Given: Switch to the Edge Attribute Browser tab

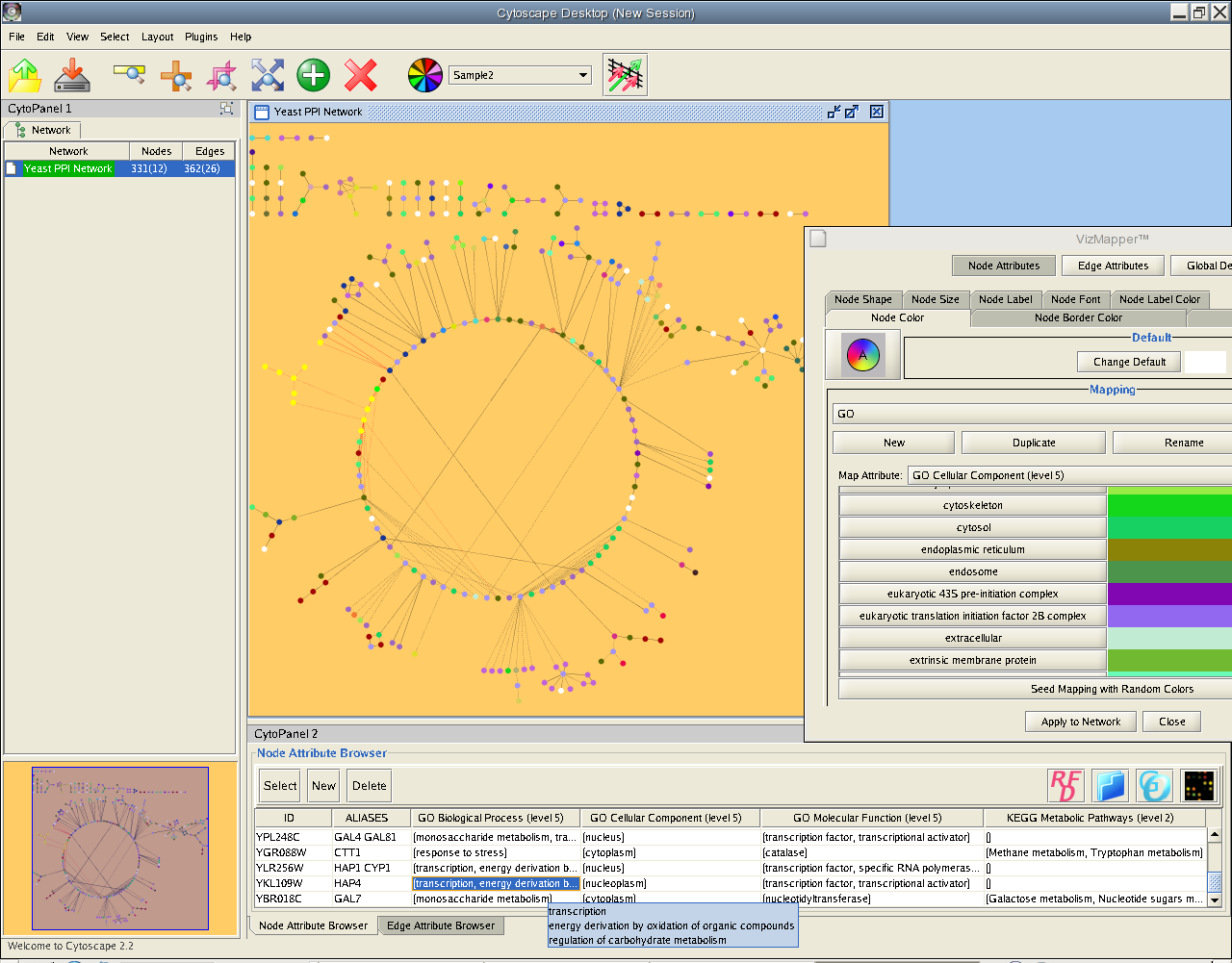Looking at the screenshot, I should pyautogui.click(x=440, y=925).
